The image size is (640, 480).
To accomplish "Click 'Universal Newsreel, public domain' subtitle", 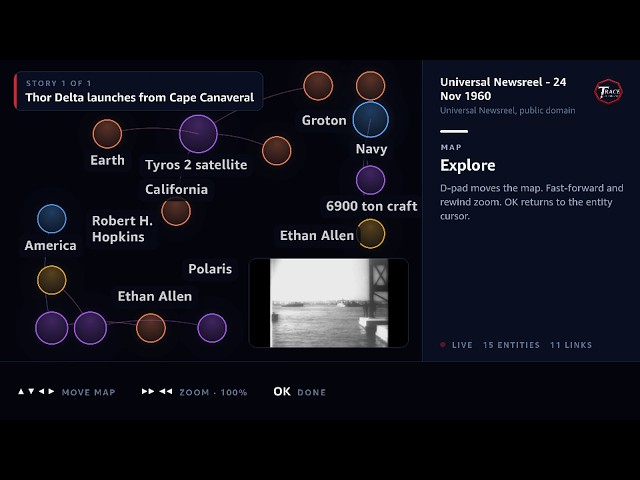I will [x=507, y=110].
